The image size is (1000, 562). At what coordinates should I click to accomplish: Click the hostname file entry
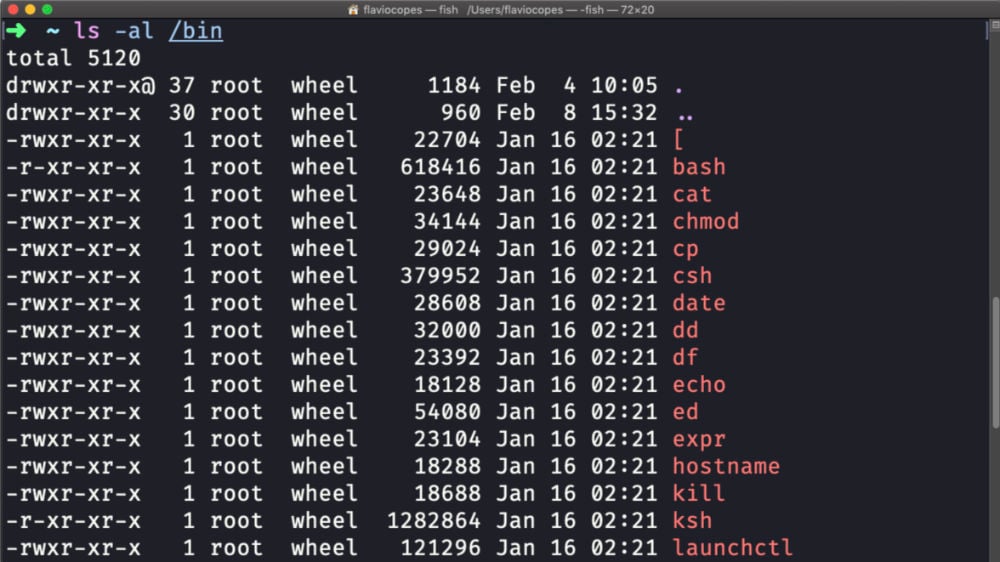726,466
